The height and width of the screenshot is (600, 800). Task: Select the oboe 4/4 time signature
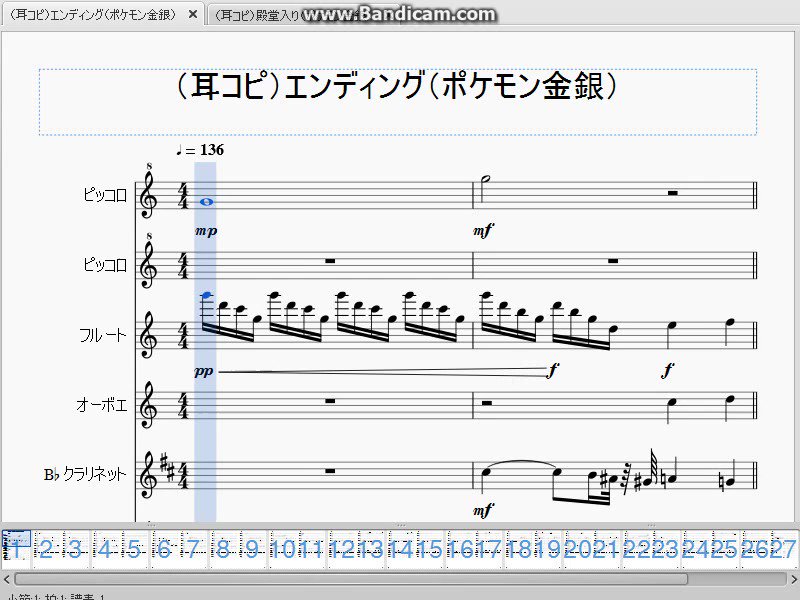click(183, 406)
